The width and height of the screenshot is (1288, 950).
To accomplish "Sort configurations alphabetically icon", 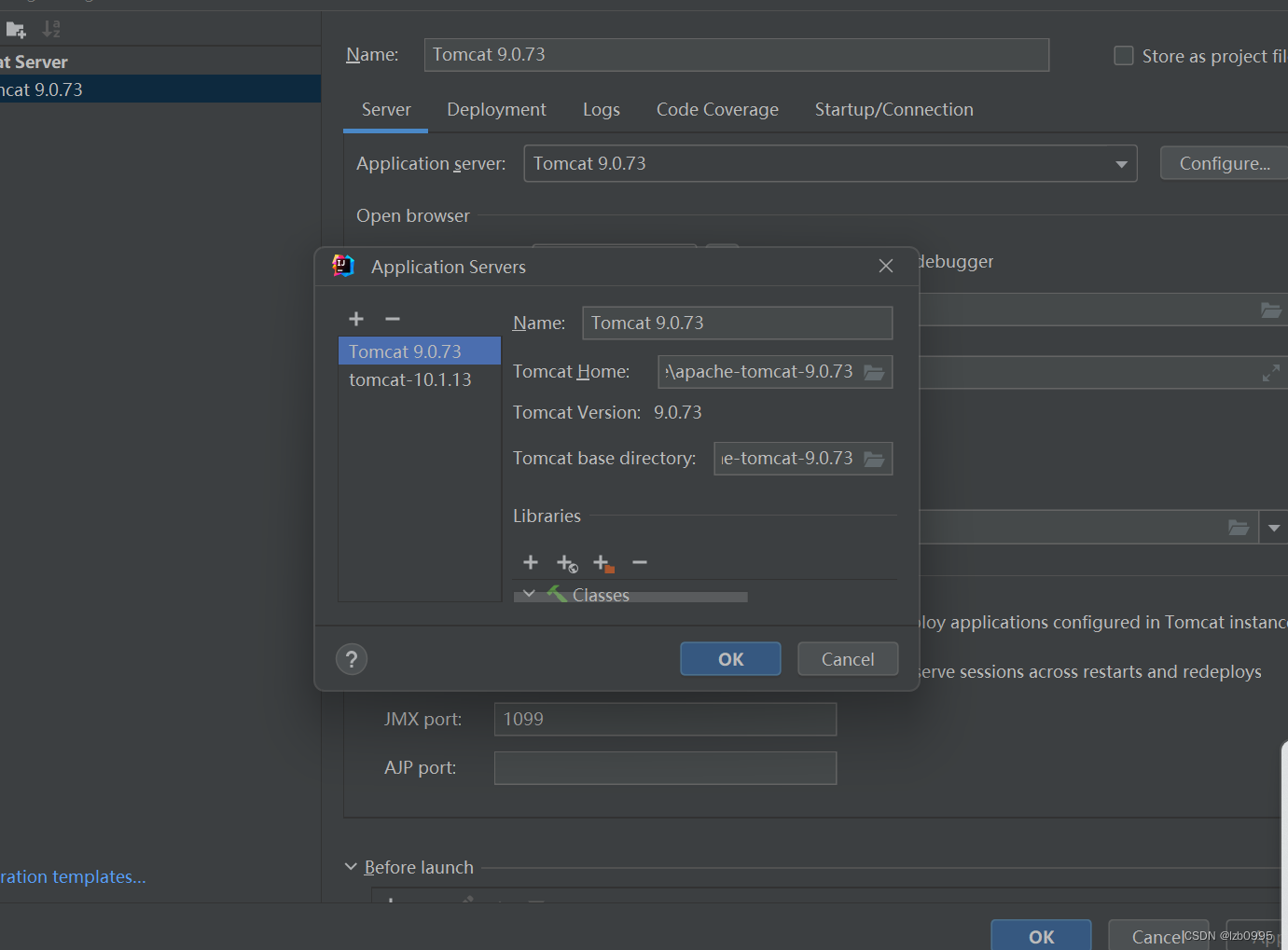I will tap(51, 30).
